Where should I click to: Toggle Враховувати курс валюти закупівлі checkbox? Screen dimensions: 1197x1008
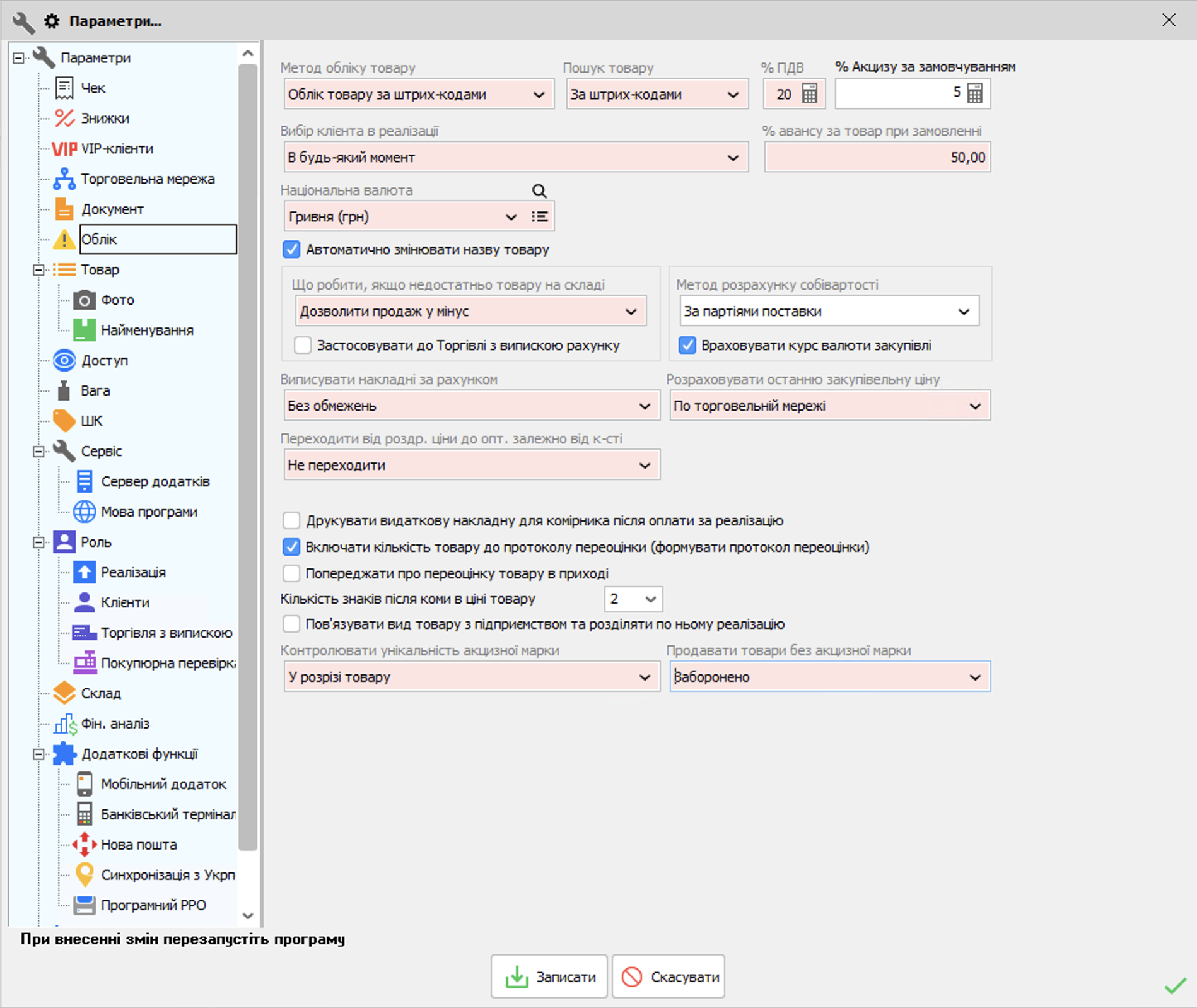coord(687,346)
